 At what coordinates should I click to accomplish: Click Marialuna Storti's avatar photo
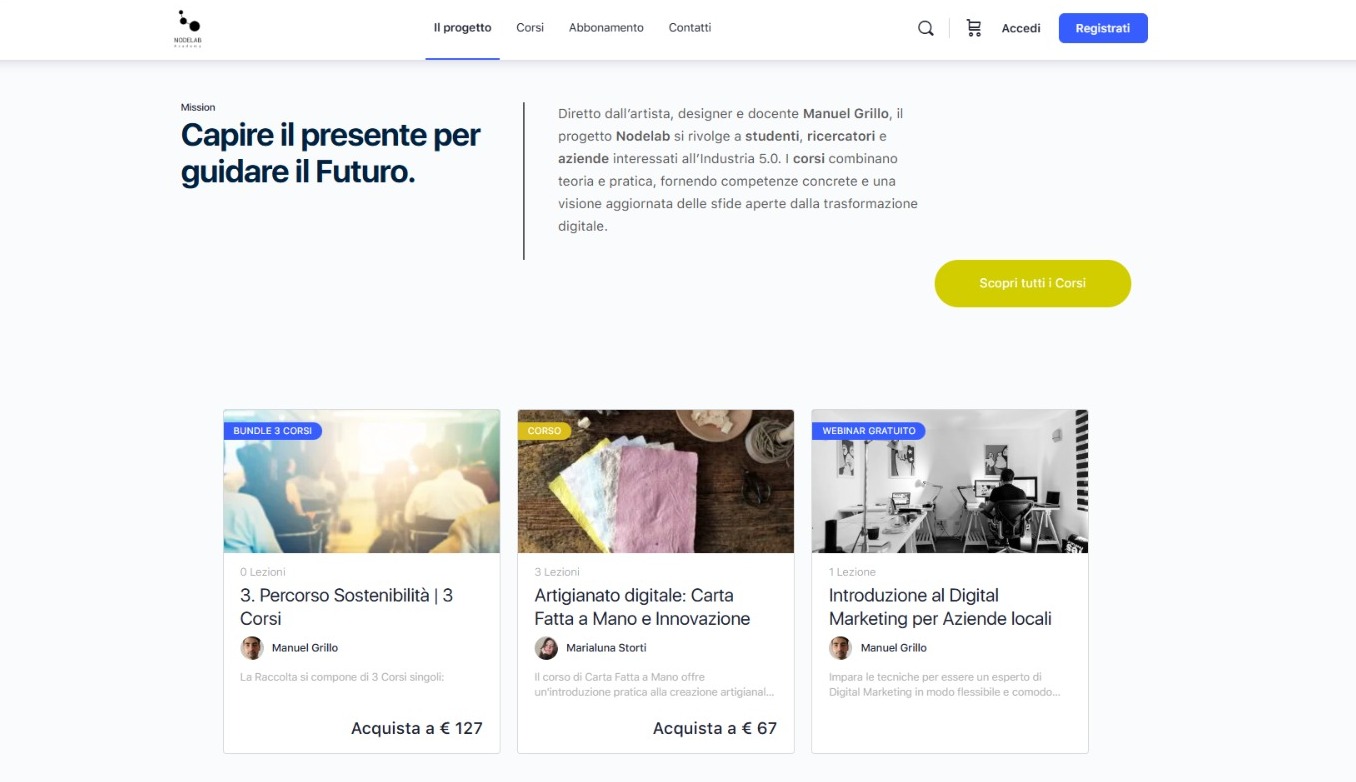(546, 648)
